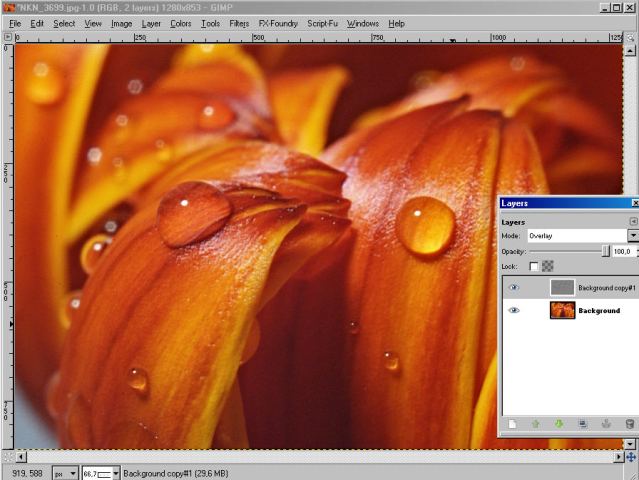The height and width of the screenshot is (480, 639).
Task: Click the horizontal scrollbar left arrow
Action: coord(21,457)
